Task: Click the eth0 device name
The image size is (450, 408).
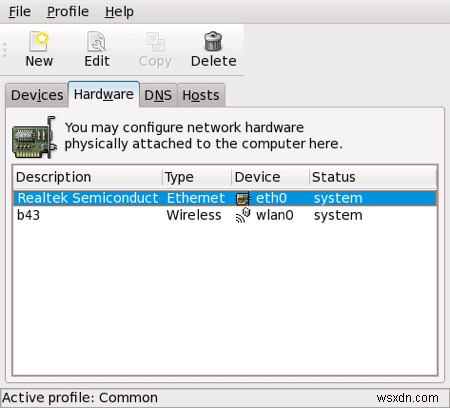Action: click(x=271, y=198)
